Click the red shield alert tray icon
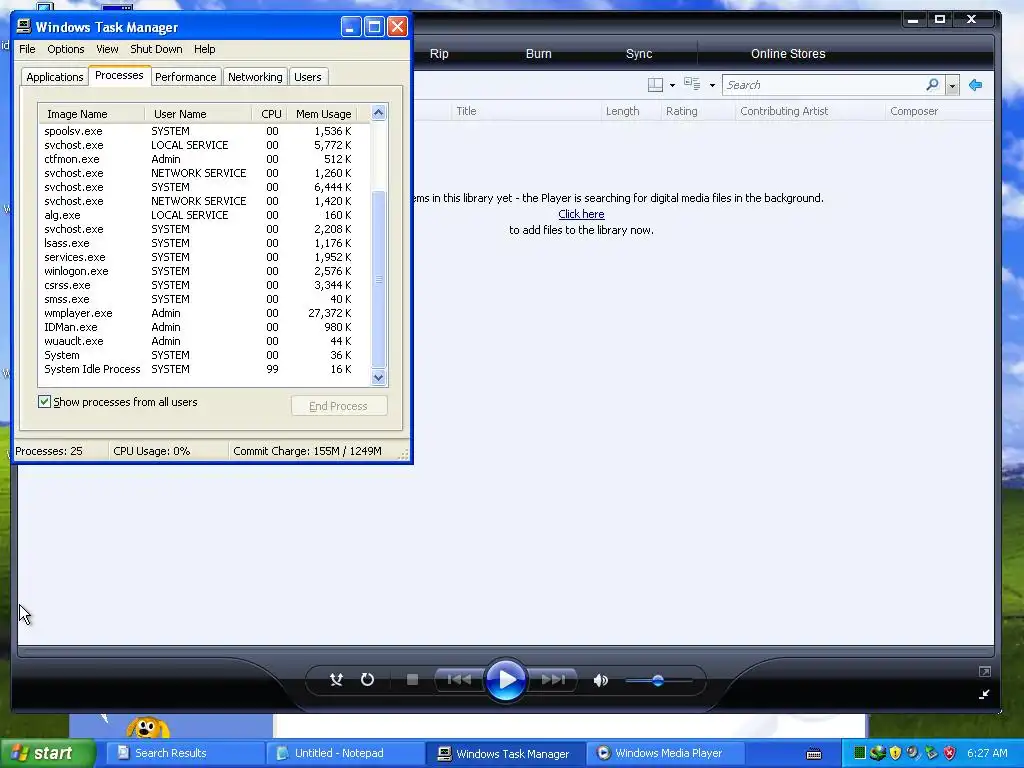This screenshot has width=1024, height=768. click(x=950, y=753)
